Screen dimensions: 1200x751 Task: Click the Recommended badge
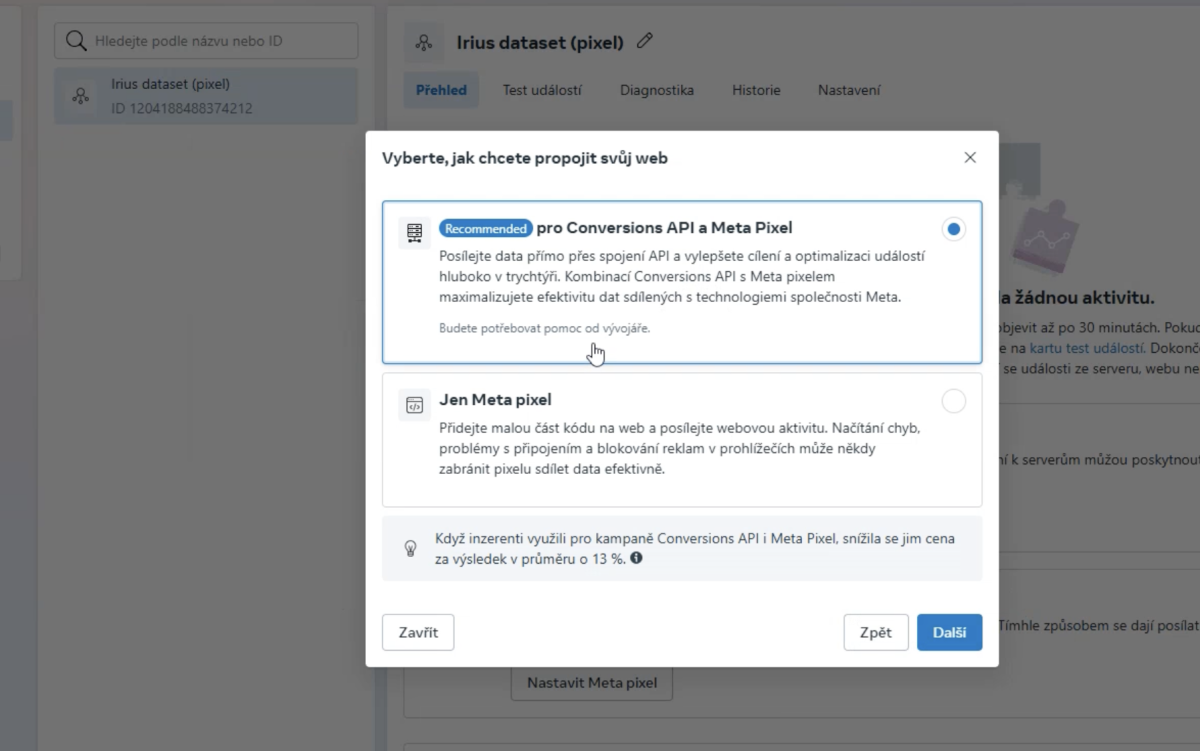486,229
